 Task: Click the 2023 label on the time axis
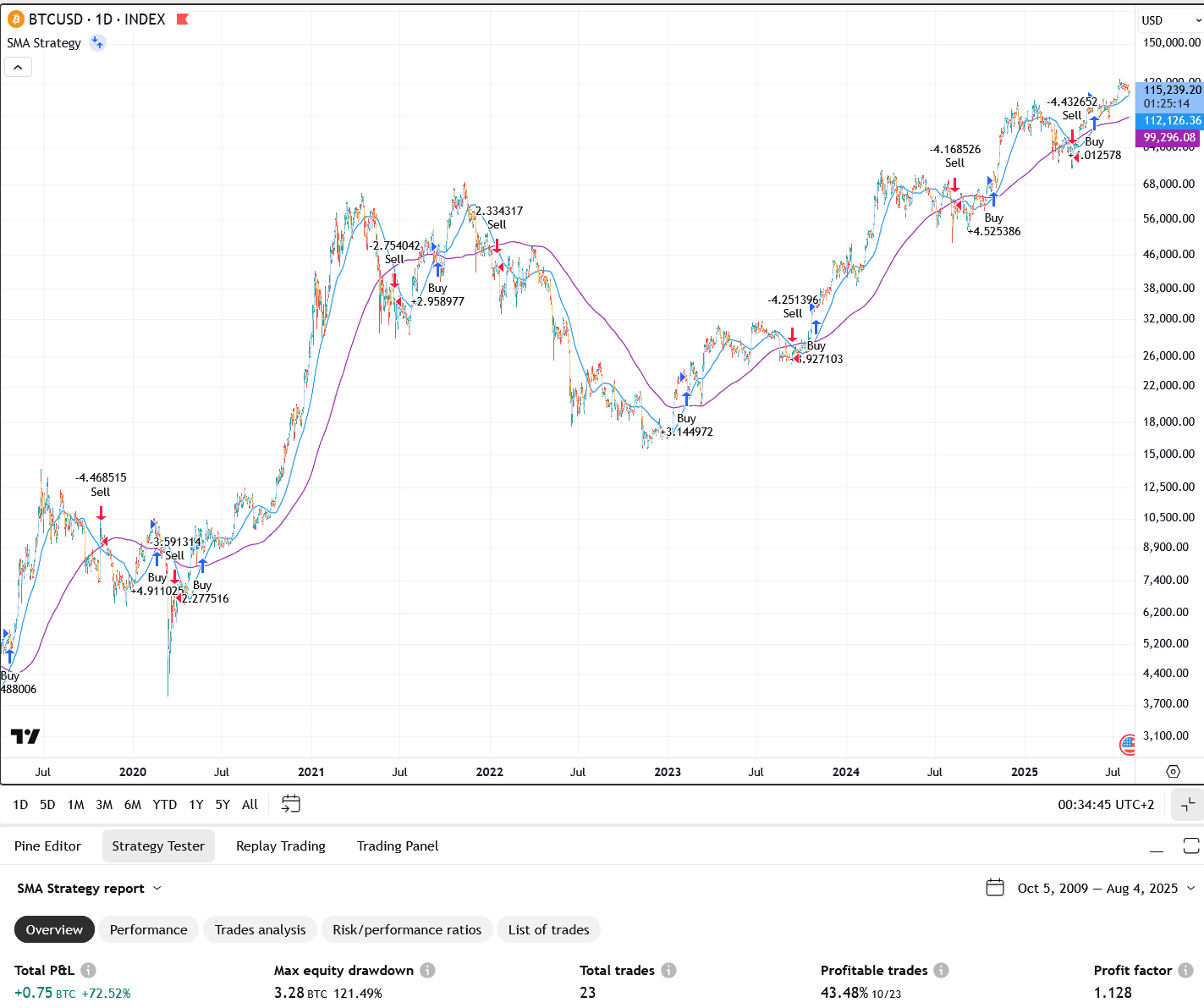tap(668, 772)
